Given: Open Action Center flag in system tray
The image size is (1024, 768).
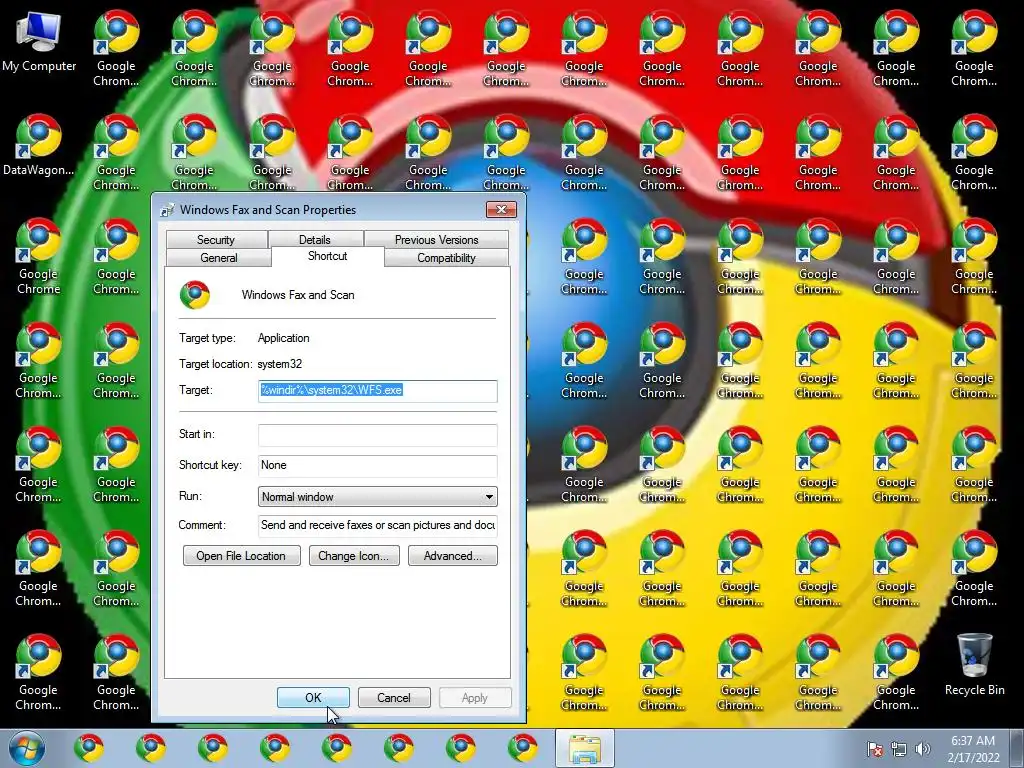Looking at the screenshot, I should coord(875,749).
